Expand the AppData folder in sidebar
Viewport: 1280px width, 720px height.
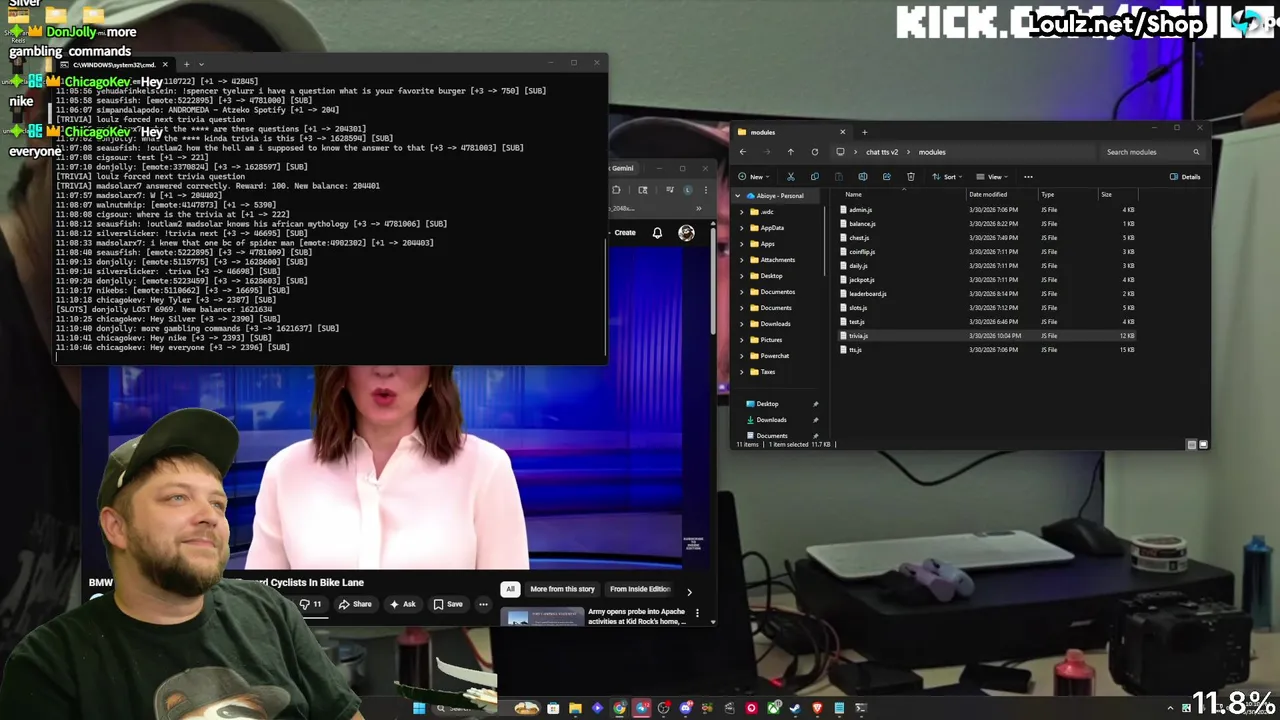[742, 228]
